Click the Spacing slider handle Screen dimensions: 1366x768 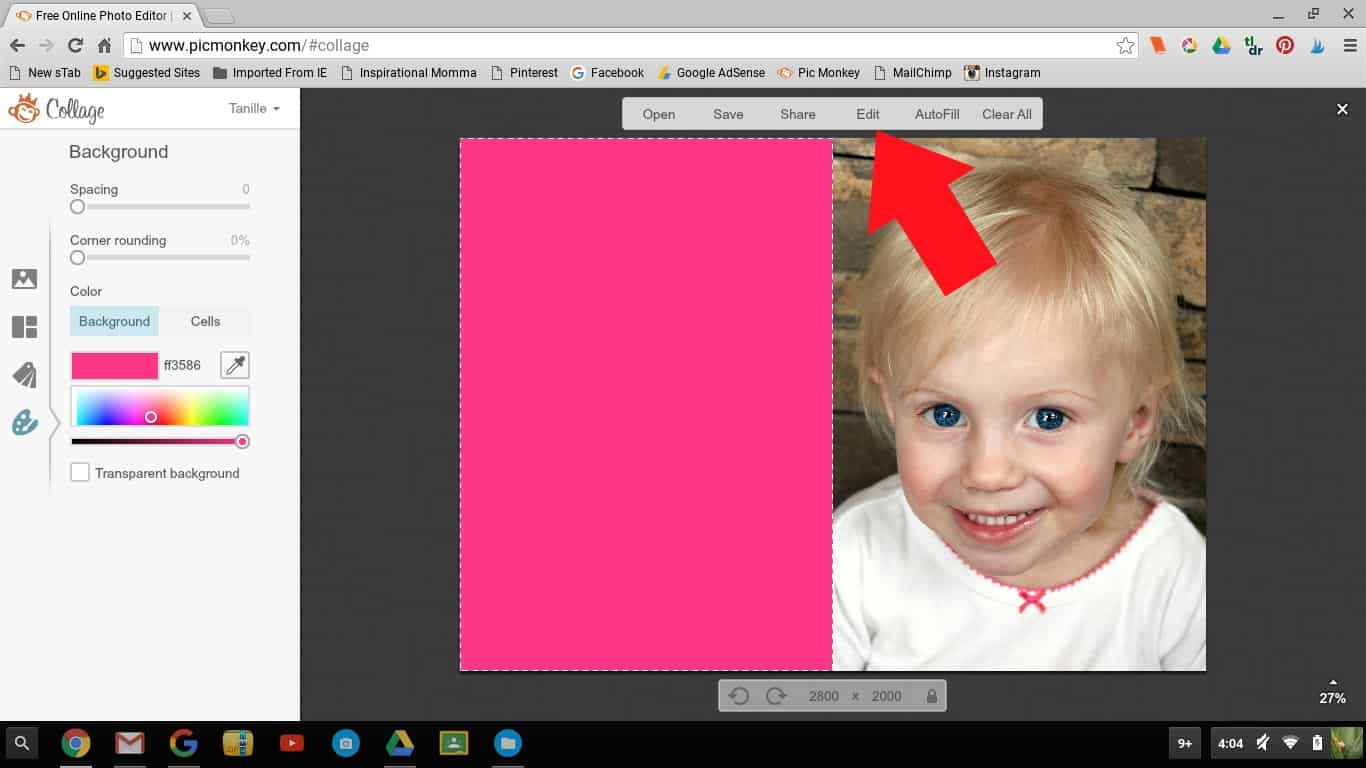coord(77,207)
